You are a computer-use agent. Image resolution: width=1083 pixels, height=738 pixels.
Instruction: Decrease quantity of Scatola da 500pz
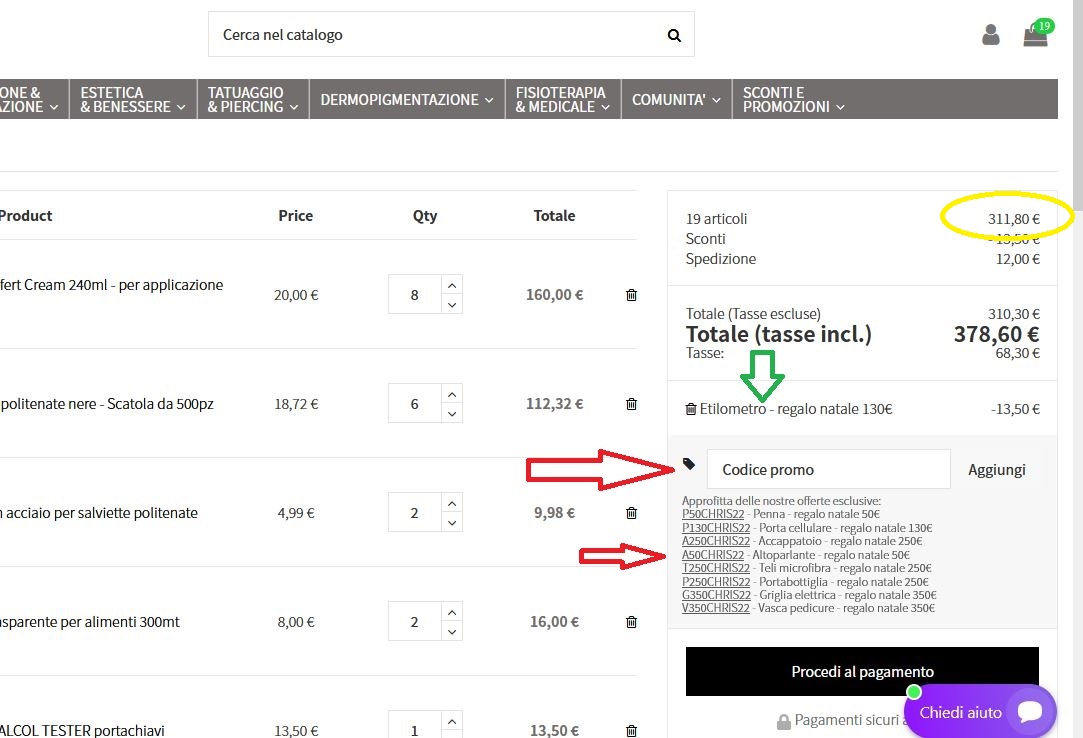coord(452,414)
